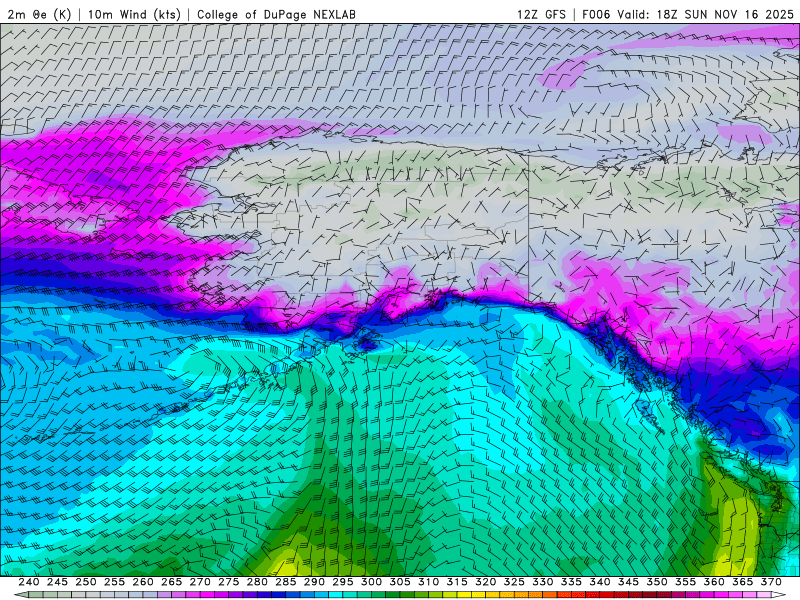800x600 pixels.
Task: Click the 305 scale label
Action: [x=400, y=582]
